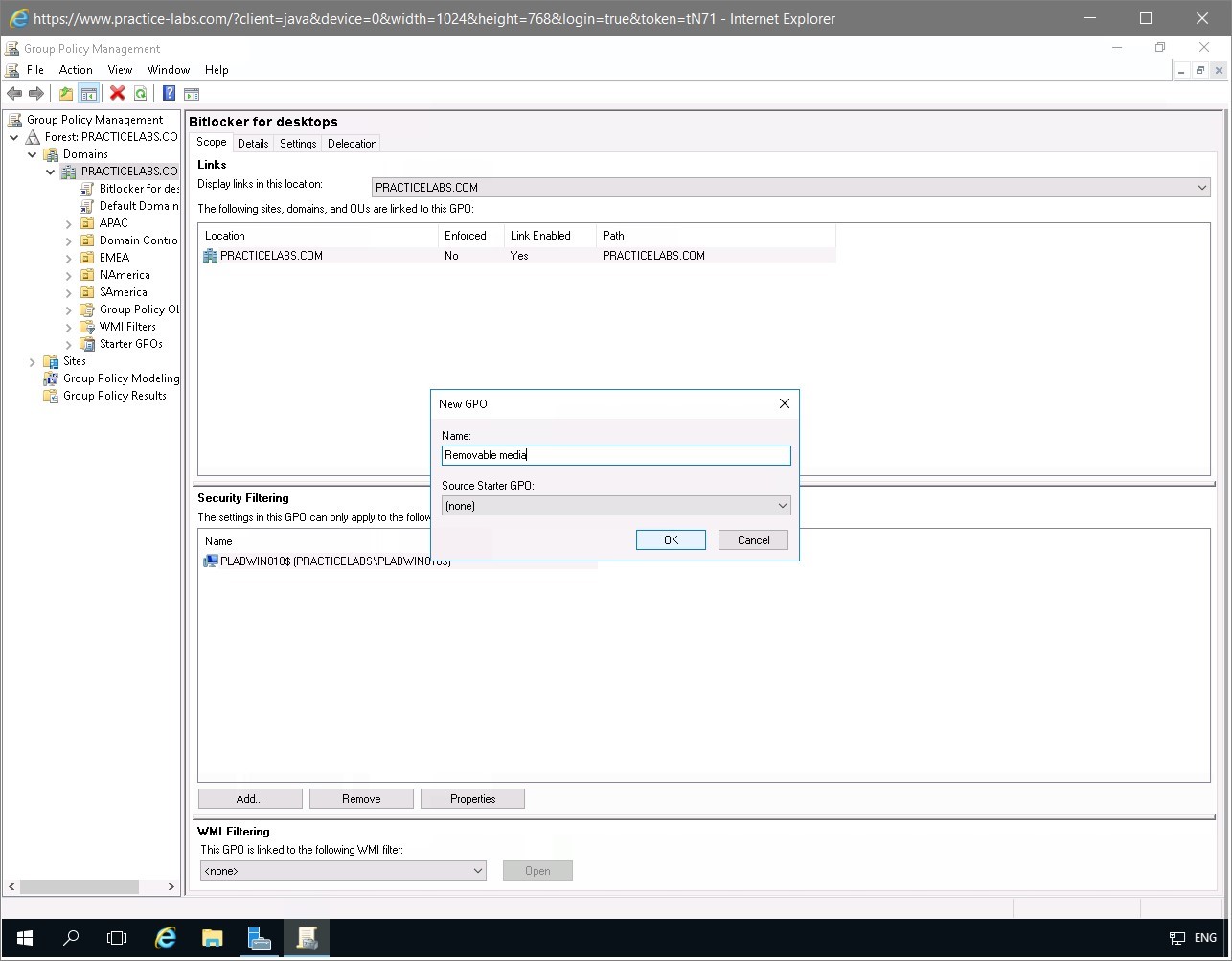Viewport: 1232px width, 961px height.
Task: Click the Show Action Pane toolbar icon
Action: [192, 93]
